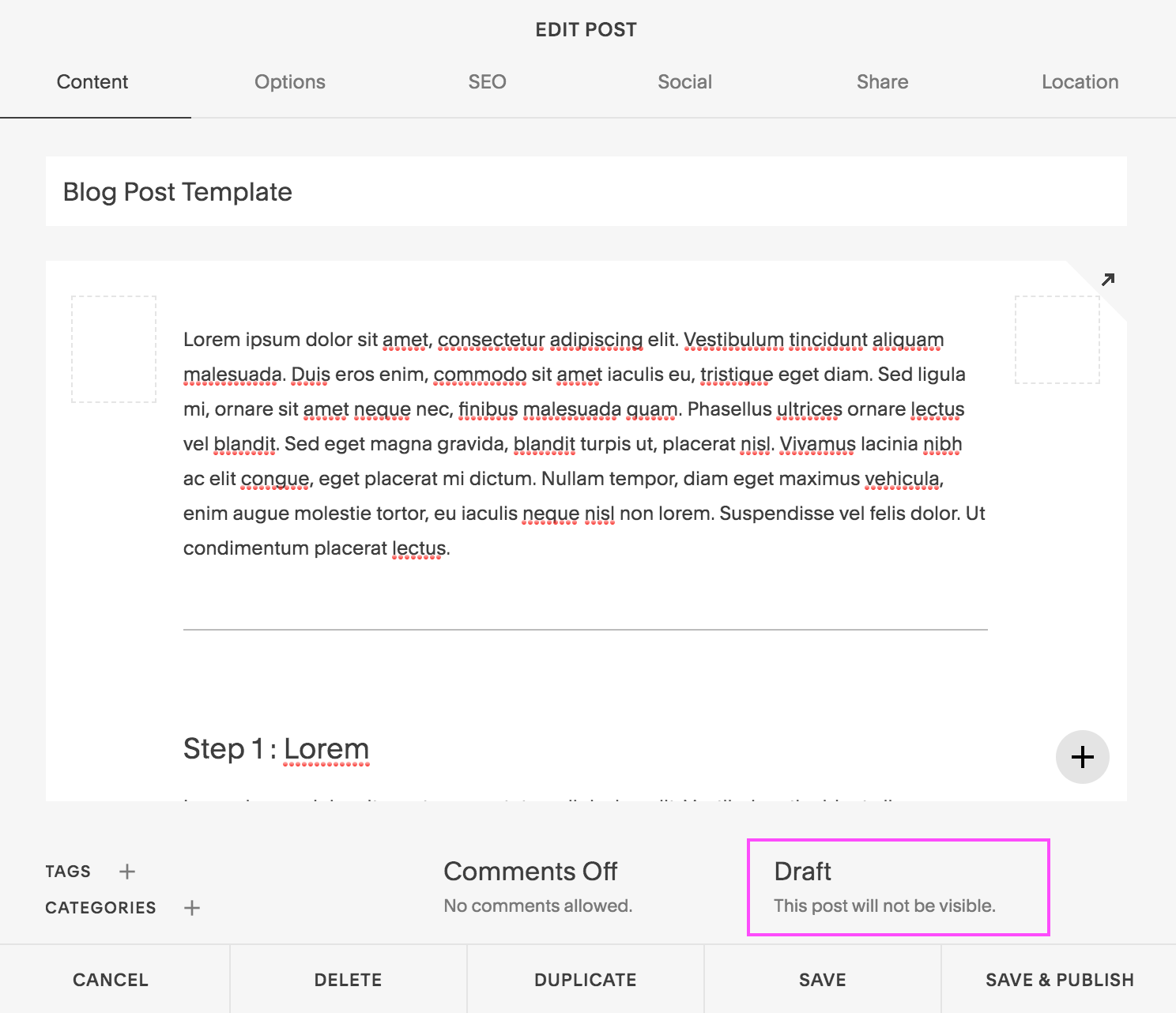
Task: Return to the Content tab
Action: (92, 81)
